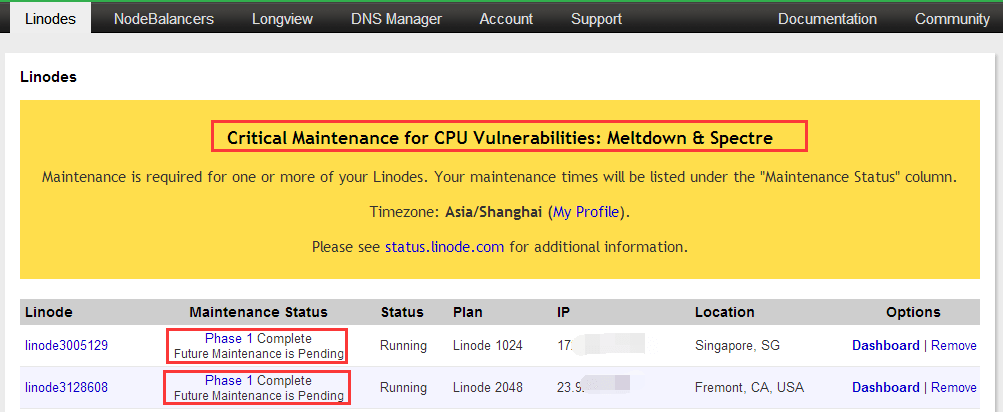Viewport: 1003px width, 412px height.
Task: Remove the Fremont Linode
Action: [953, 388]
